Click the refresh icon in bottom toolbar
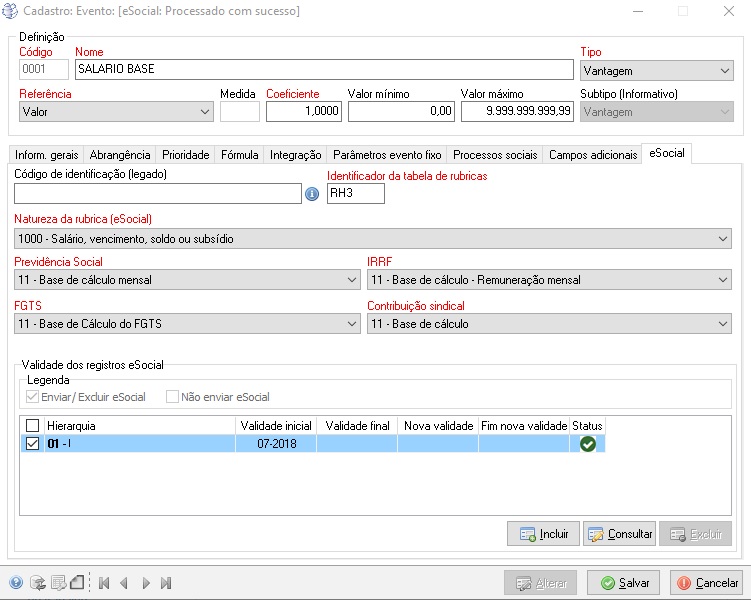 (x=37, y=583)
